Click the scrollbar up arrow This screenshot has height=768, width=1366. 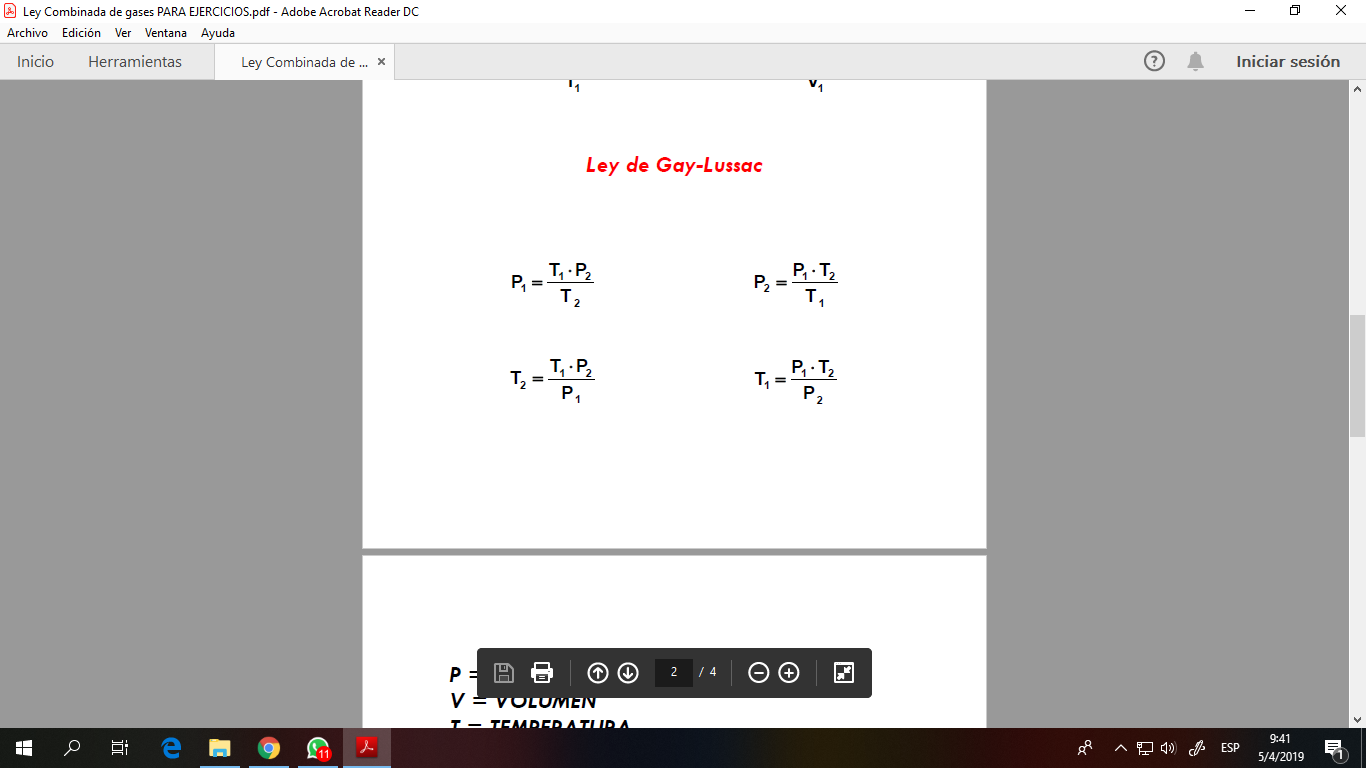[x=1357, y=89]
